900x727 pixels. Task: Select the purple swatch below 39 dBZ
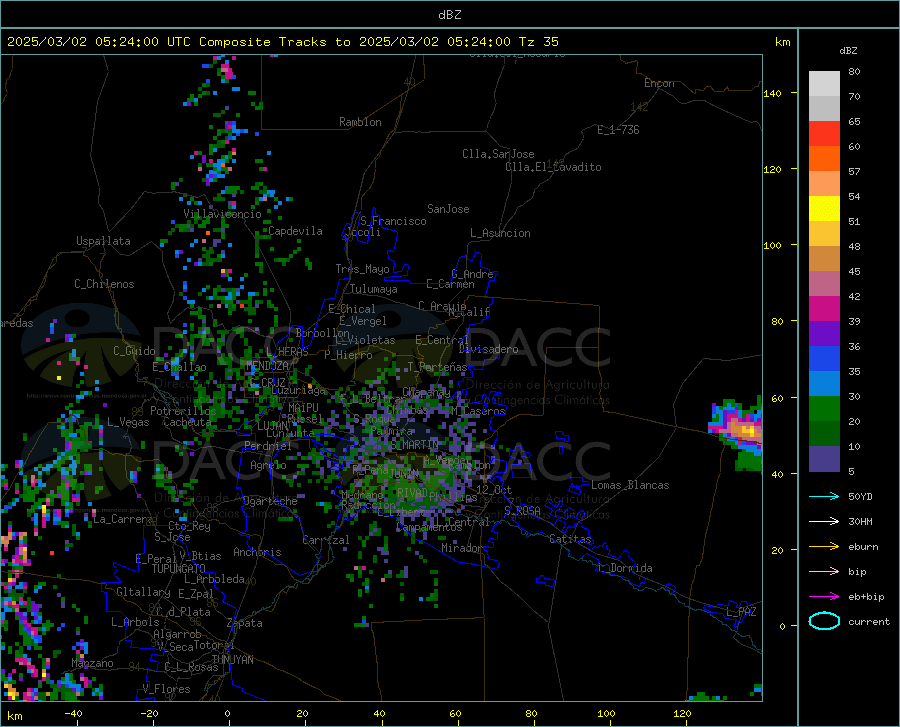pos(824,334)
